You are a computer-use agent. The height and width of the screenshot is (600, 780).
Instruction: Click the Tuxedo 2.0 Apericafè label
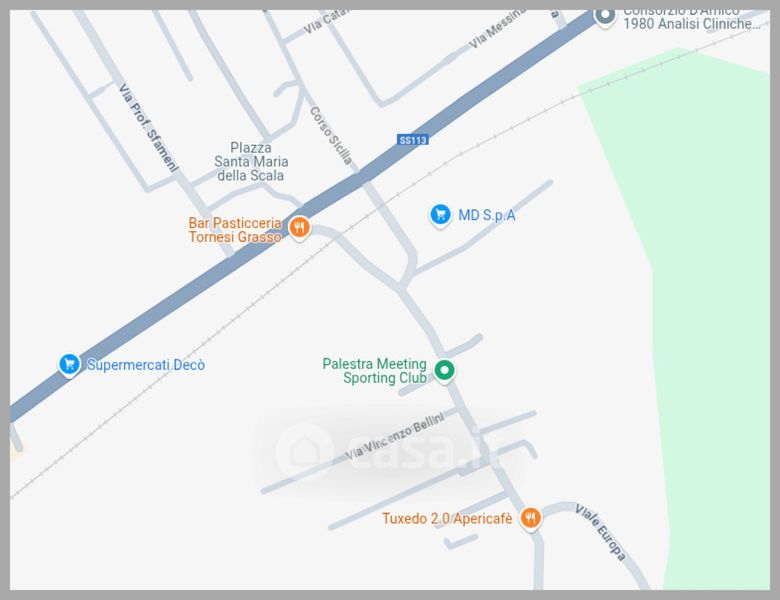447,518
